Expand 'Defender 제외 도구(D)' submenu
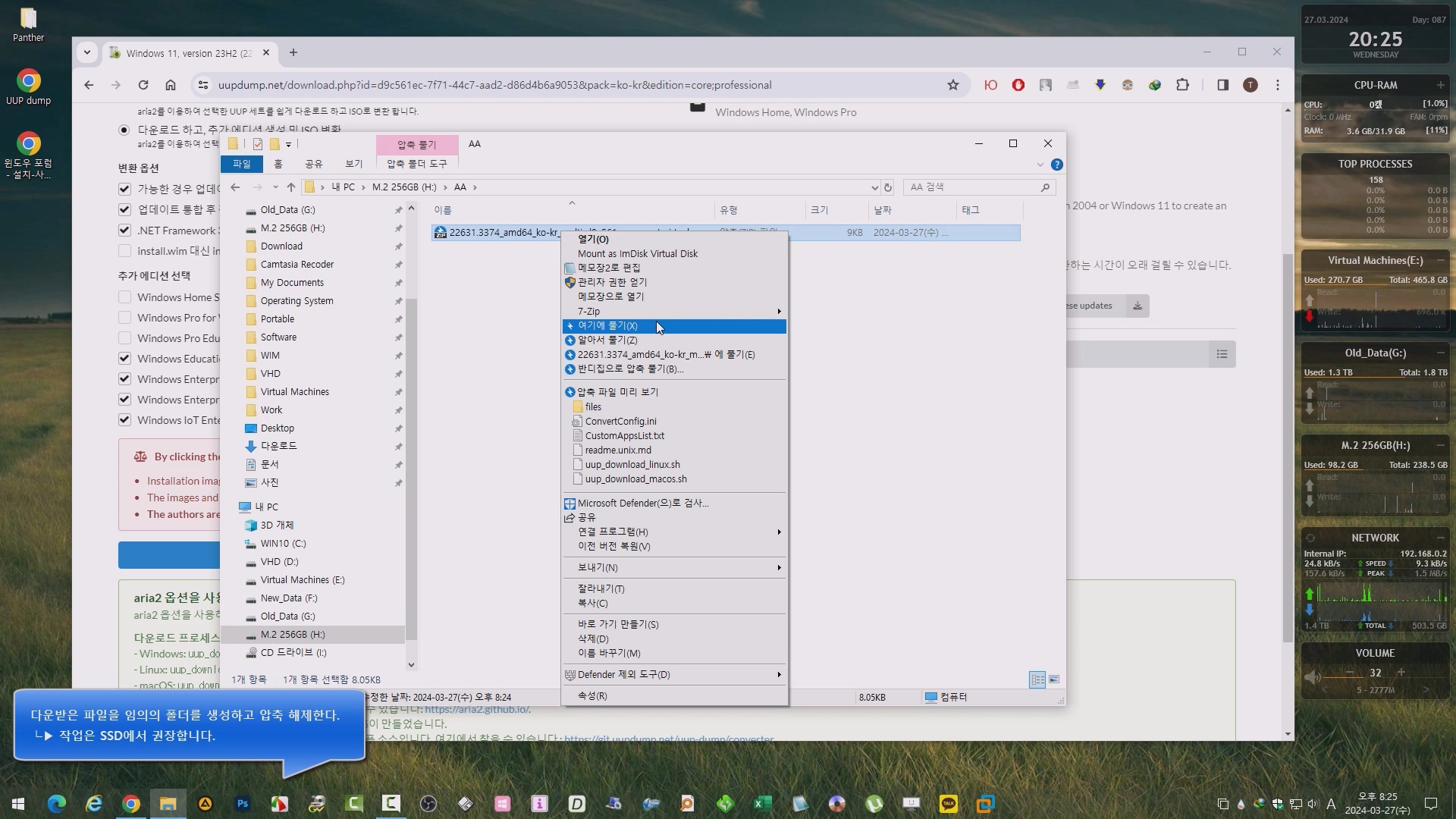1456x819 pixels. pos(674,675)
